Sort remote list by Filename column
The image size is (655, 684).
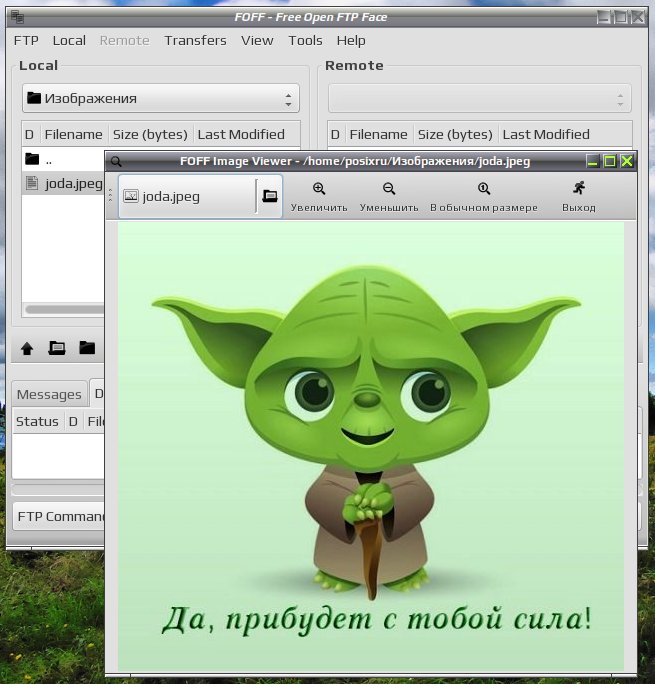point(379,134)
